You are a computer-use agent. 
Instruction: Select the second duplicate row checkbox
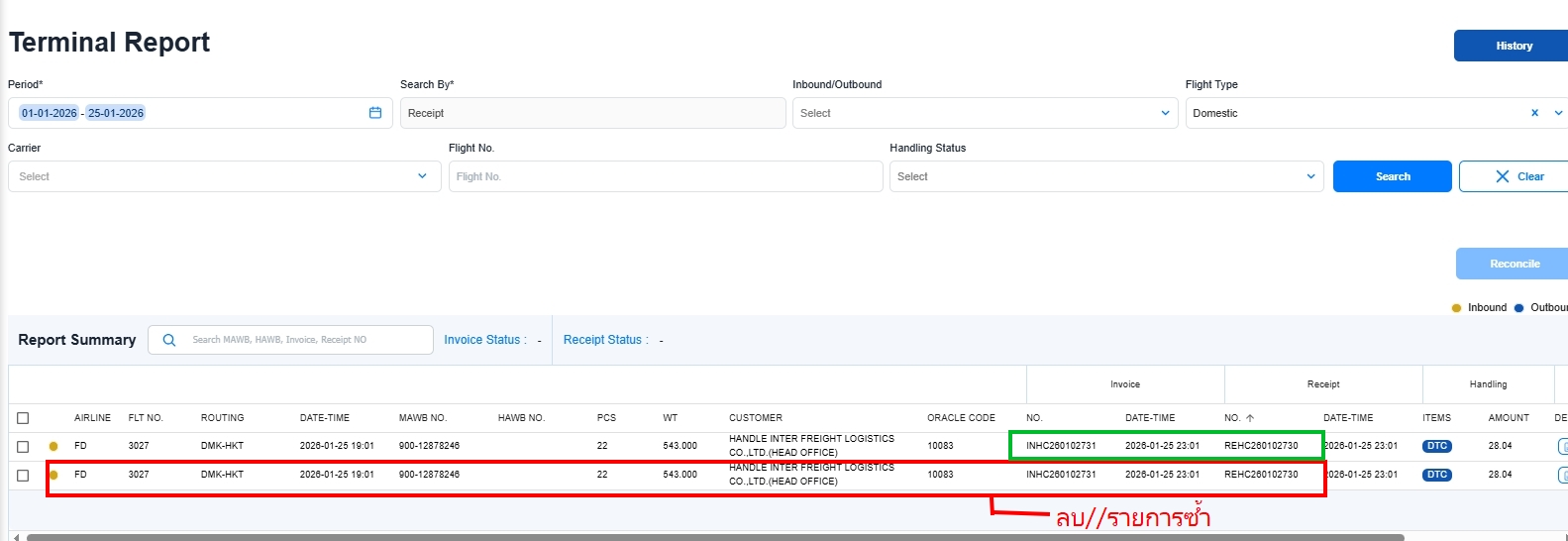coord(23,476)
